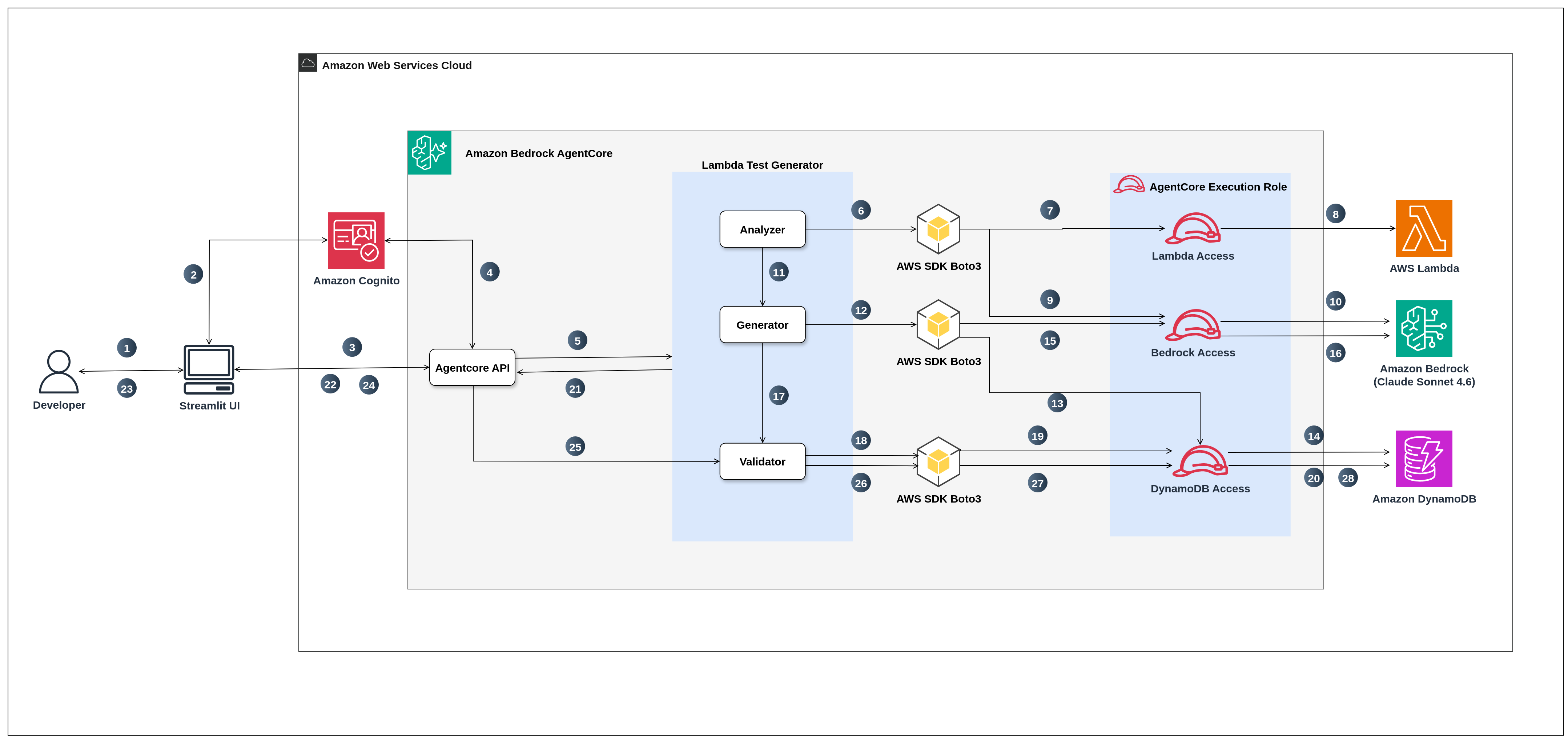Viewport: 1568px width, 740px height.
Task: Select the AWS SDK Boto3 icon beside Analyzer
Action: 938,229
